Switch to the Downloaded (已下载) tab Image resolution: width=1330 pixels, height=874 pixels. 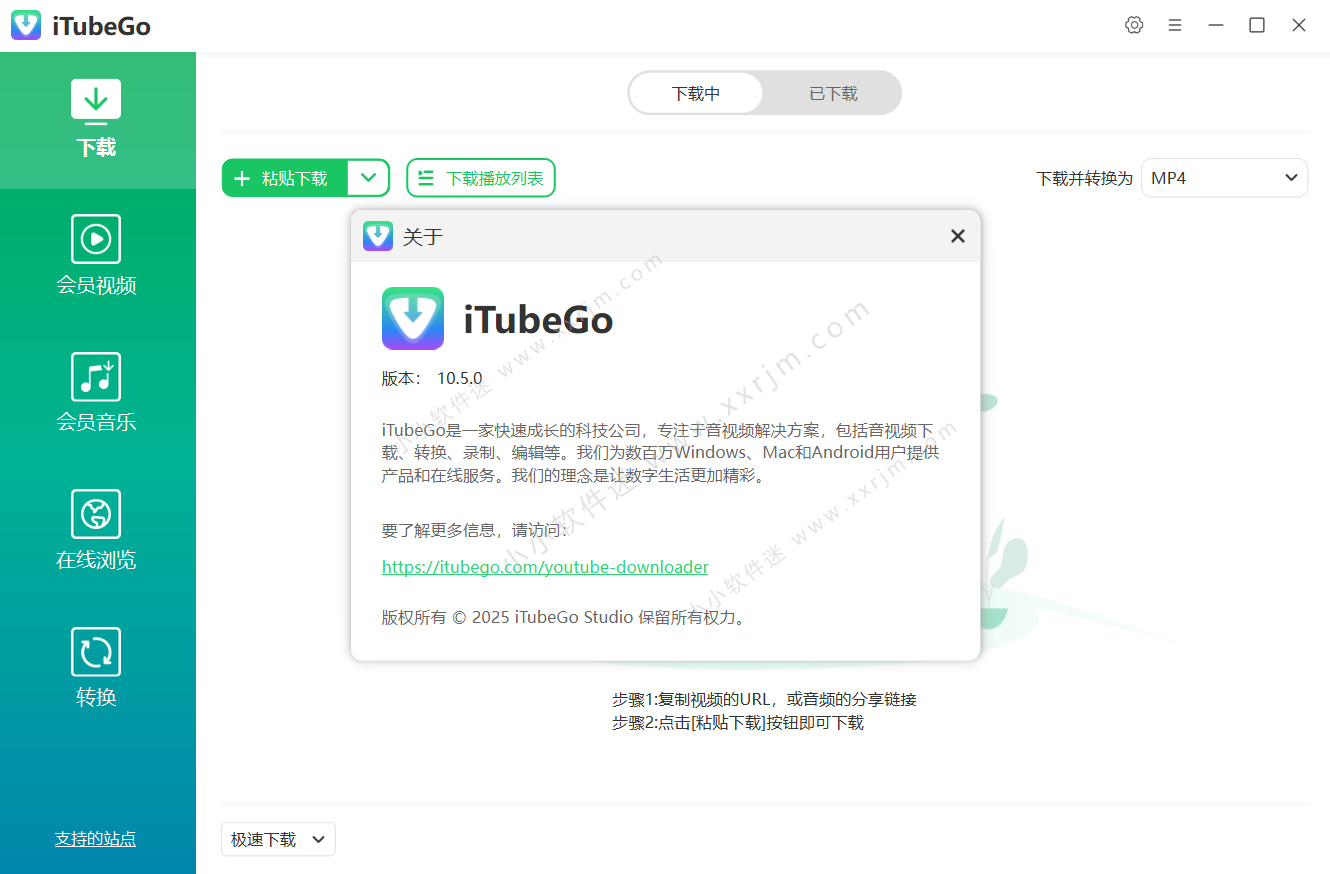coord(833,94)
